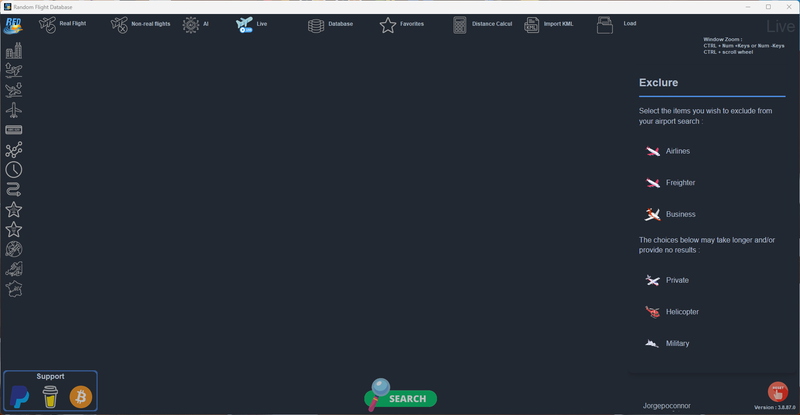
Task: Exclude Helicopter from the search
Action: (653, 312)
